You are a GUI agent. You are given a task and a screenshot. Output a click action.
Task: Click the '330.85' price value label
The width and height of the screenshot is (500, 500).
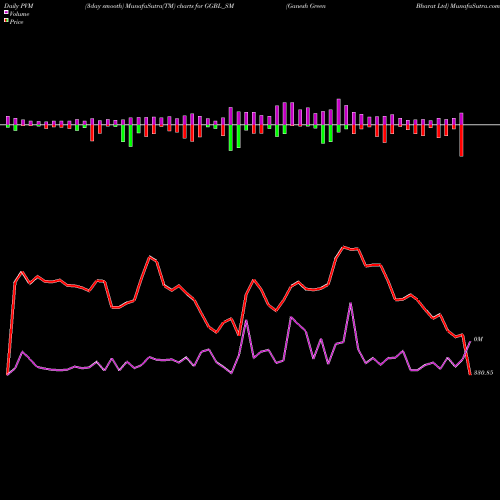[483, 373]
